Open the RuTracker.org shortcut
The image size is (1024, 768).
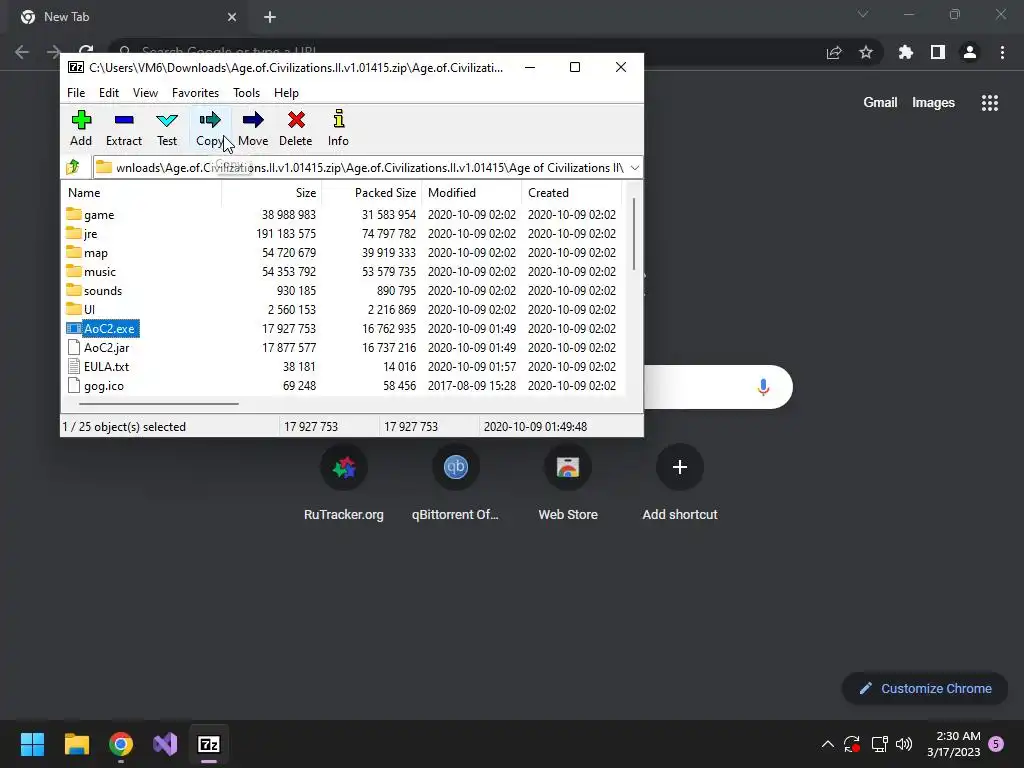click(x=344, y=485)
